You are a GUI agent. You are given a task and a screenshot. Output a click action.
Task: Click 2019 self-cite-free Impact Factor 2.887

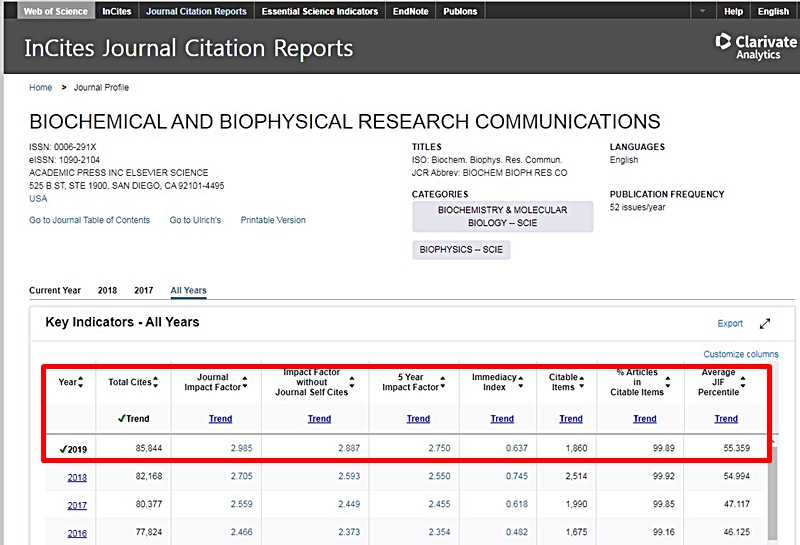[x=349, y=448]
